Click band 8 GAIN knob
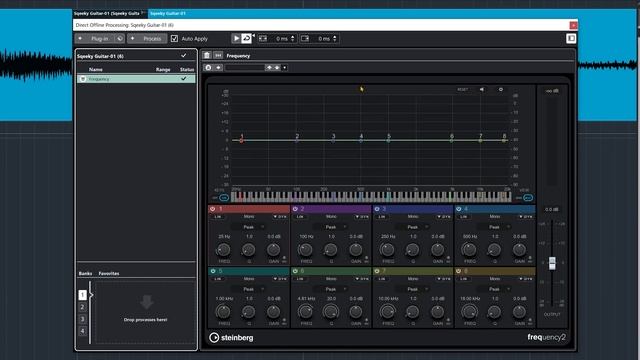The image size is (640, 360). [519, 312]
